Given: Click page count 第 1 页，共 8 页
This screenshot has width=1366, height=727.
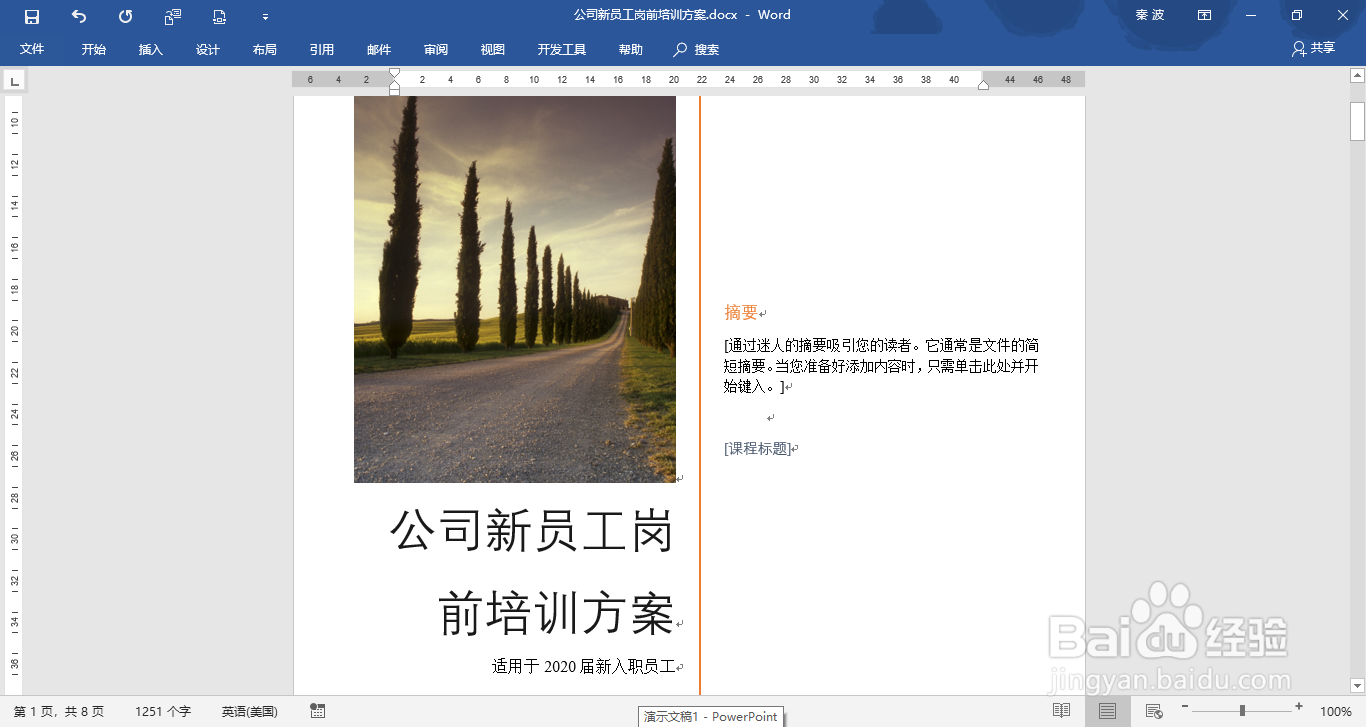Looking at the screenshot, I should [x=59, y=712].
